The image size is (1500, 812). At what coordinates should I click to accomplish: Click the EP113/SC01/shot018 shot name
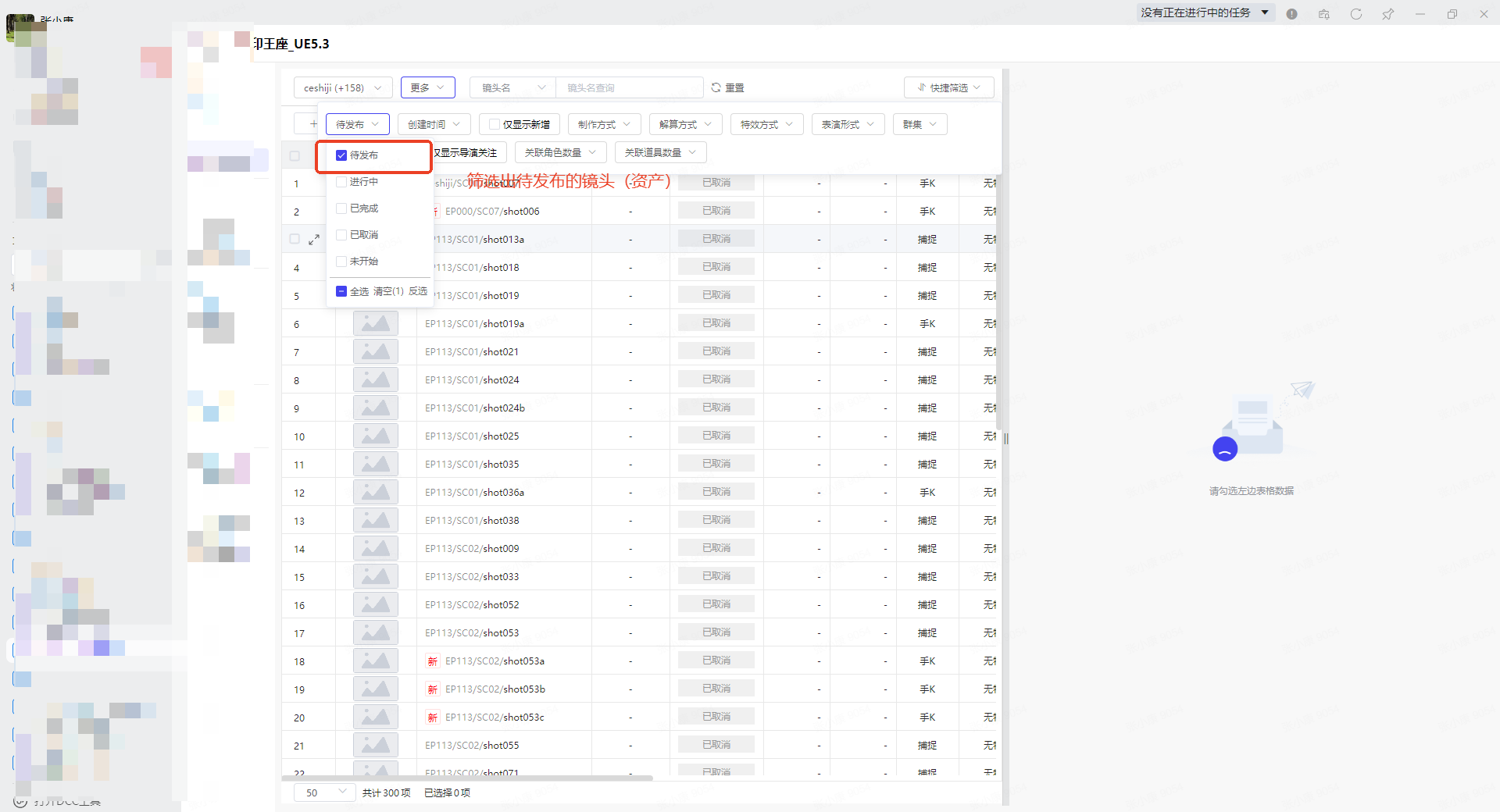(477, 268)
